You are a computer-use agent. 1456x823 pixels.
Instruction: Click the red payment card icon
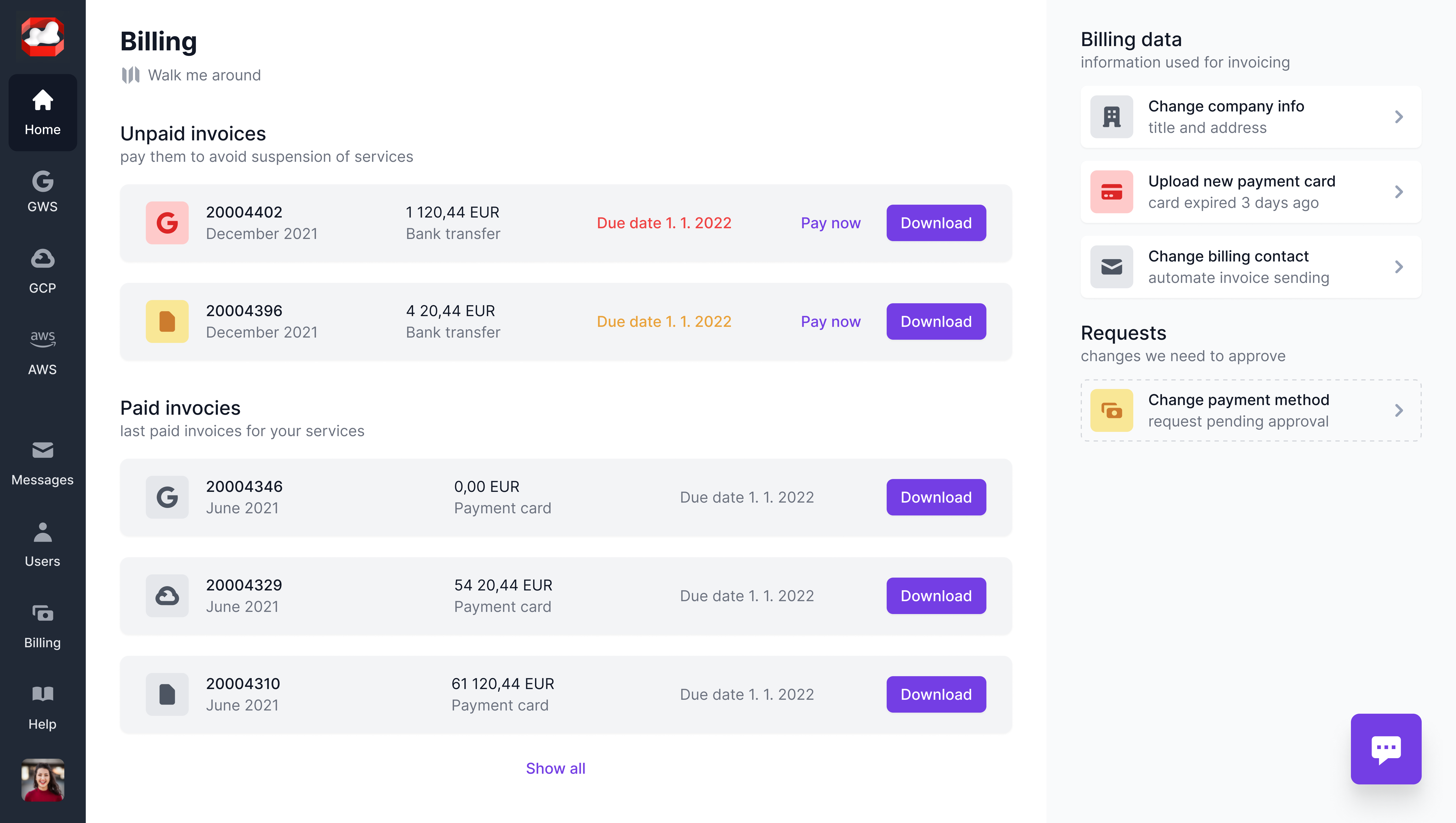point(1111,192)
